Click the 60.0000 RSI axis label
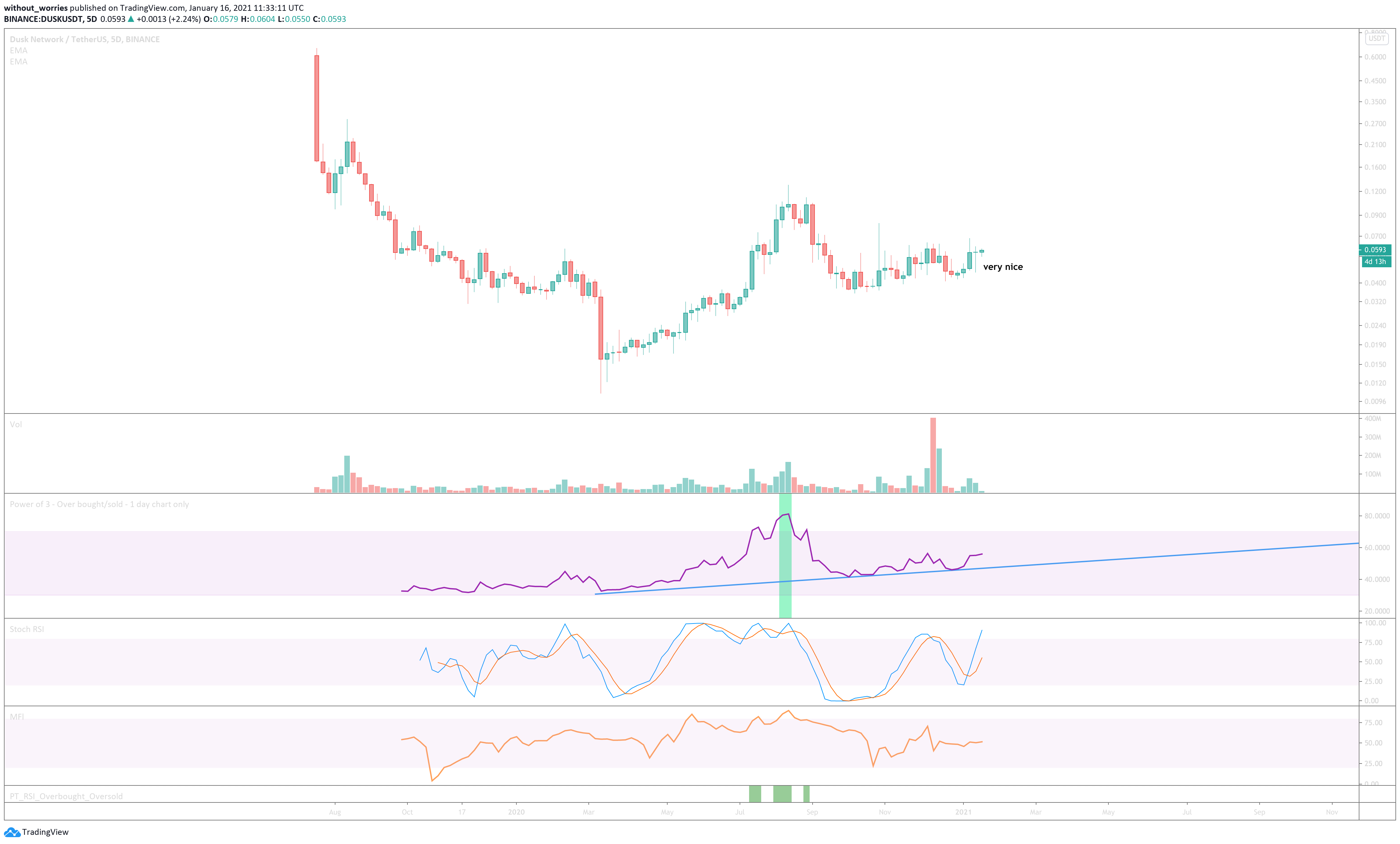The height and width of the screenshot is (844, 1400). [x=1377, y=548]
